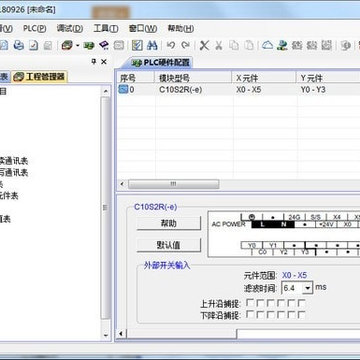
Task: Tick the fourth falling edge capture checkbox
Action: [281, 314]
